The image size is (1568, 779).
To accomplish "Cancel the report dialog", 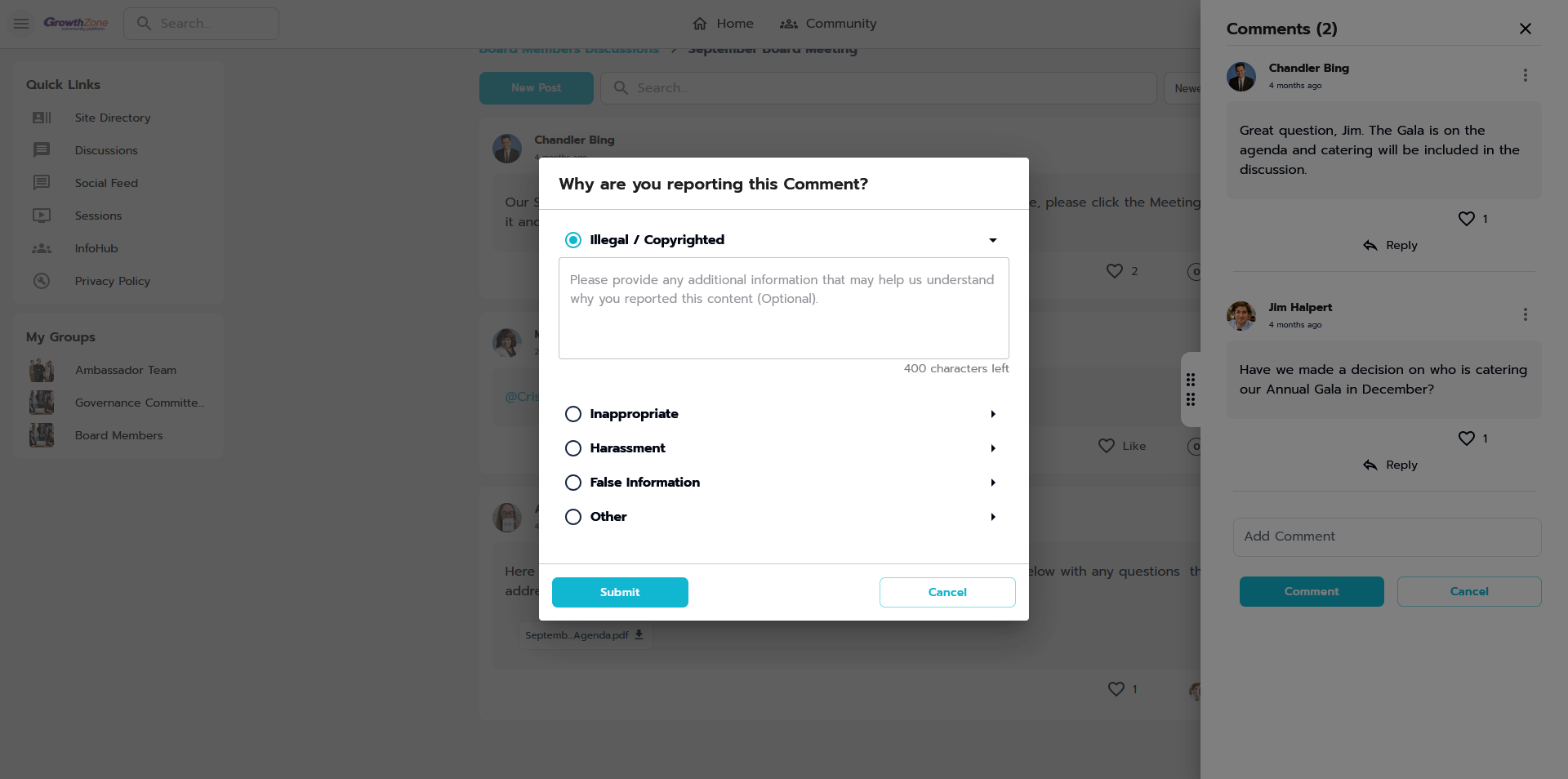I will [947, 592].
